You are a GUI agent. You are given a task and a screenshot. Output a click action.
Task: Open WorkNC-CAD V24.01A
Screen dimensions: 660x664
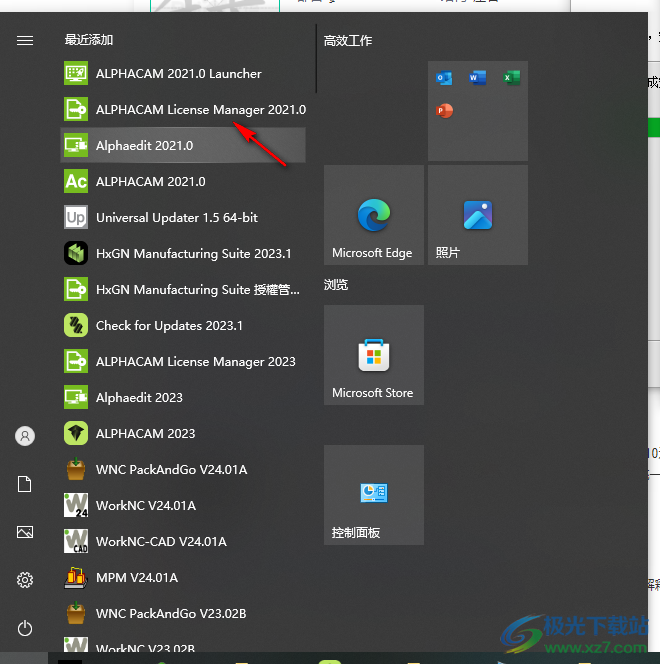coord(160,542)
